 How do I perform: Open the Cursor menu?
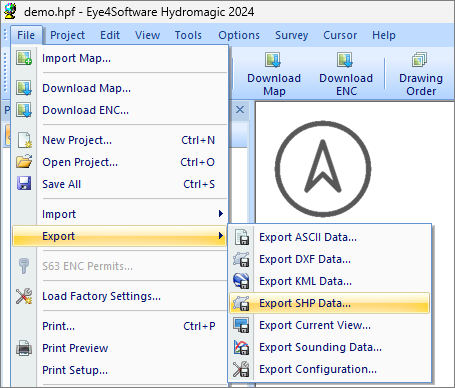pos(340,35)
